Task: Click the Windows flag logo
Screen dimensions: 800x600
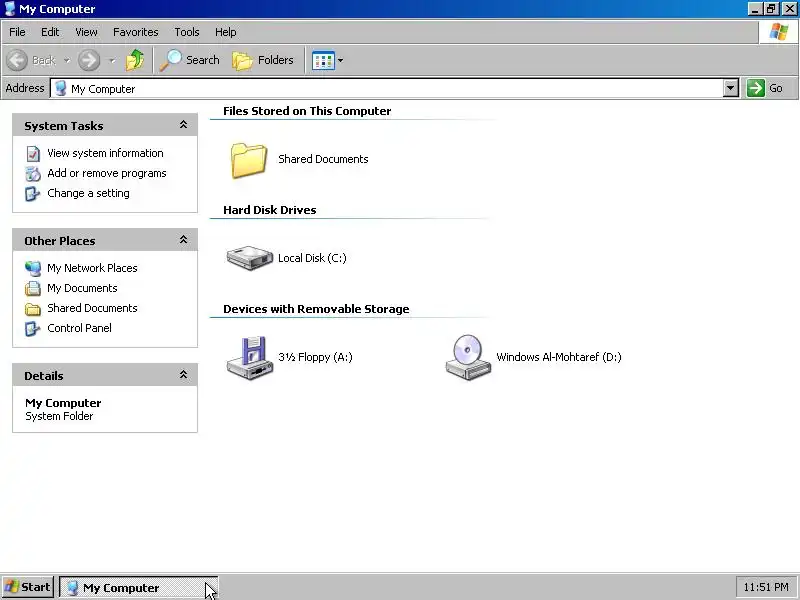Action: tap(778, 32)
